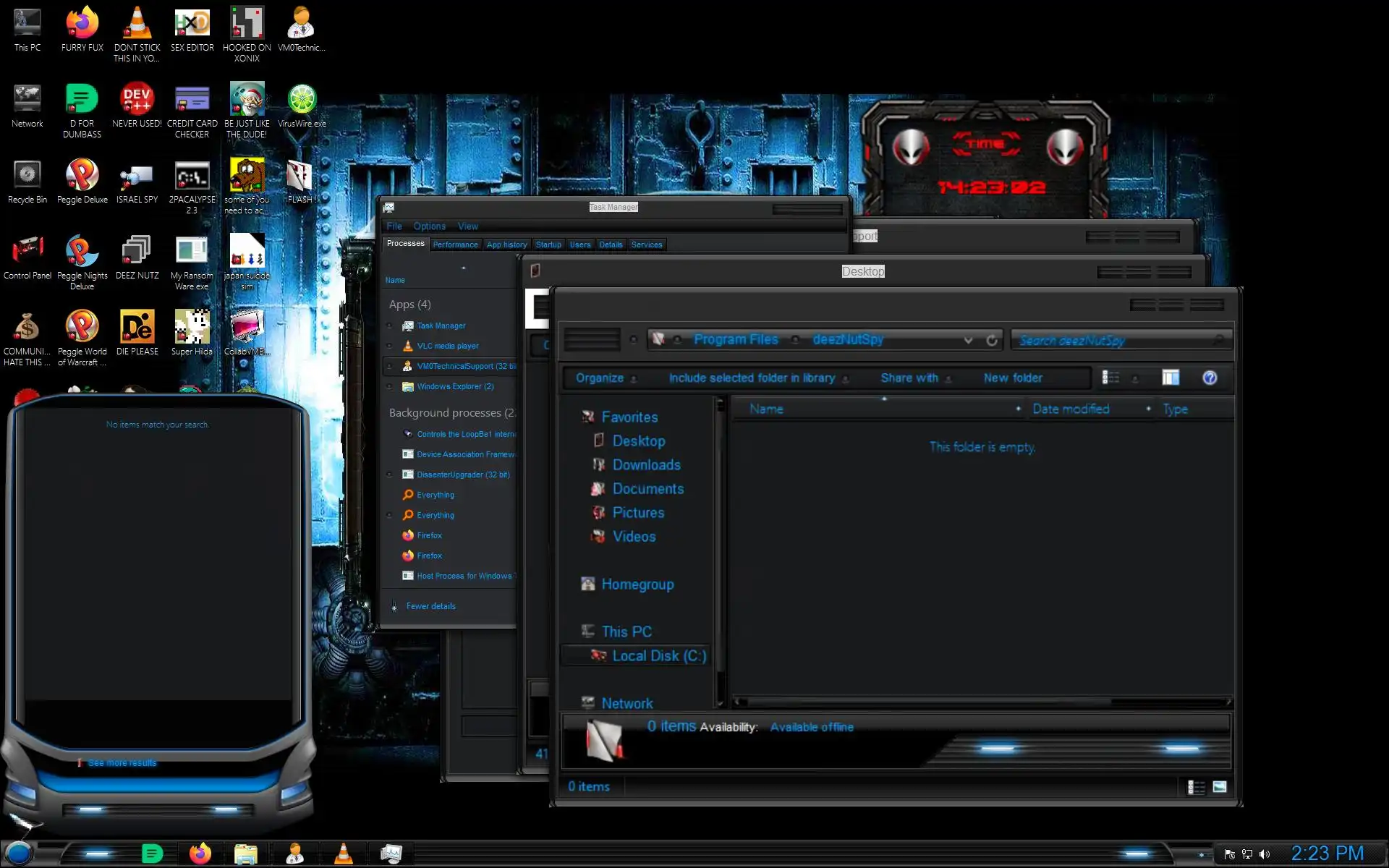Switch to details view in status bar
The width and height of the screenshot is (1389, 868).
(1196, 787)
